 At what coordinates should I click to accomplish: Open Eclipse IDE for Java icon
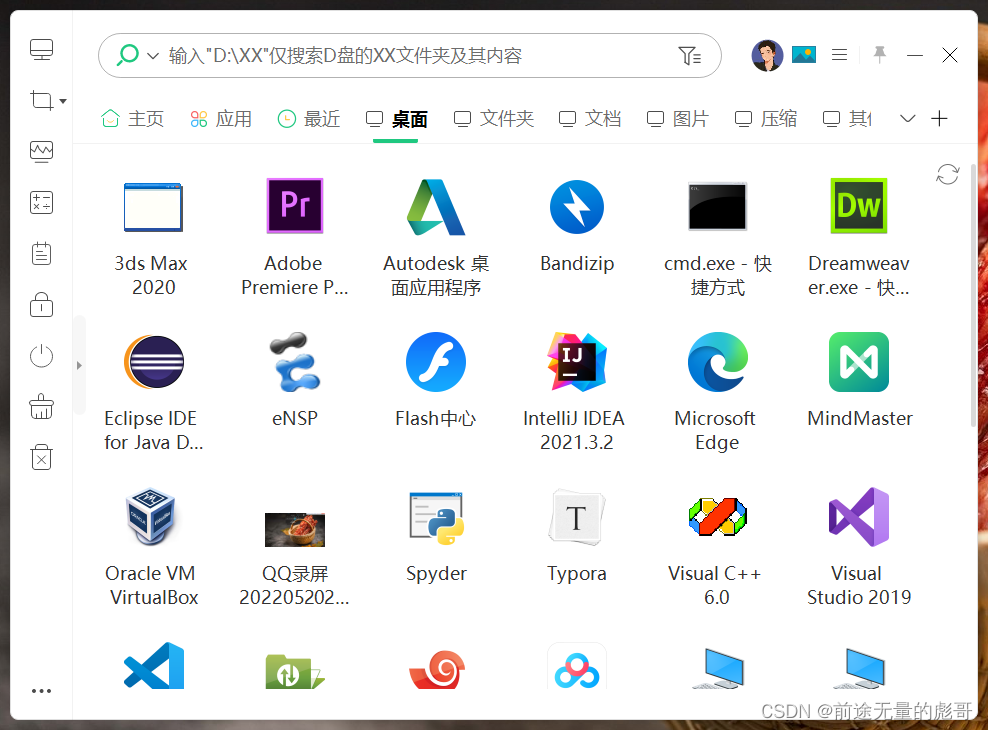click(153, 362)
